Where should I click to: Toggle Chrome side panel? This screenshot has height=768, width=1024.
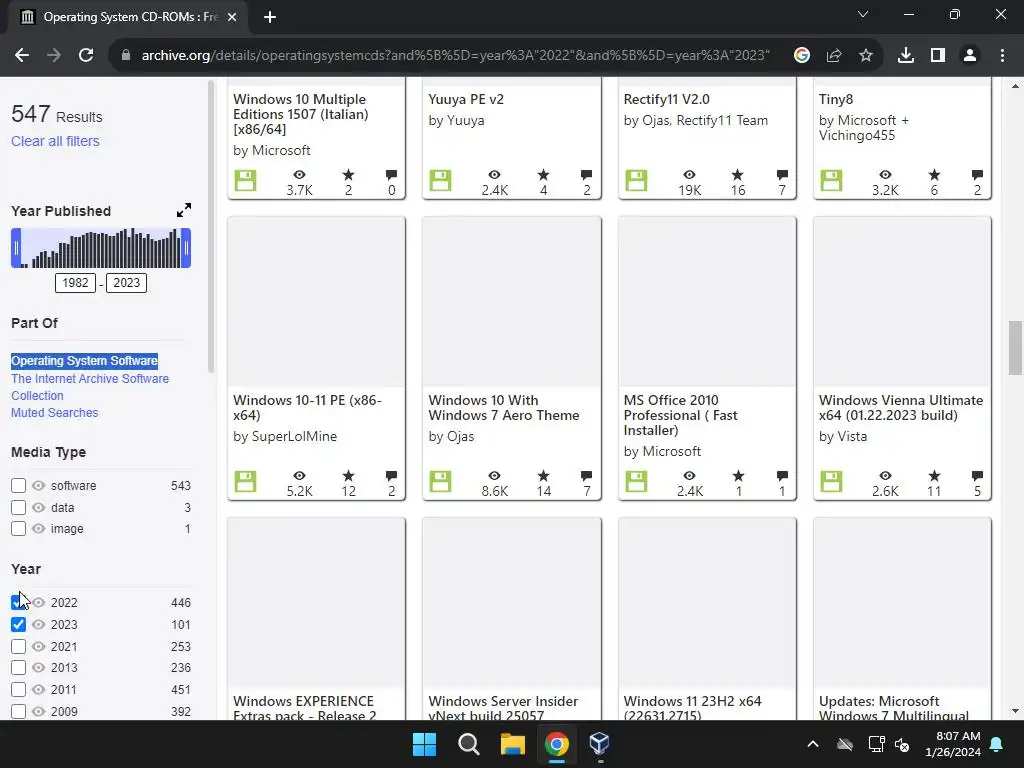coord(938,56)
